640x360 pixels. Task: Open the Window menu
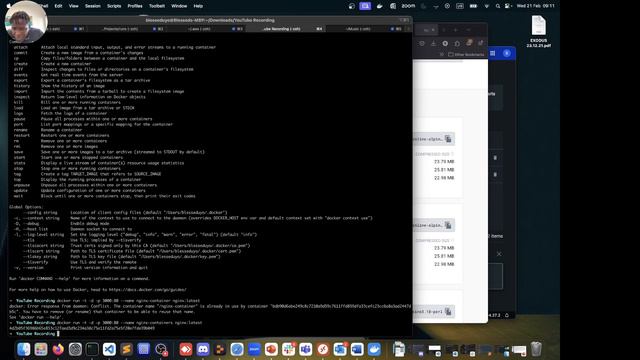point(179,6)
